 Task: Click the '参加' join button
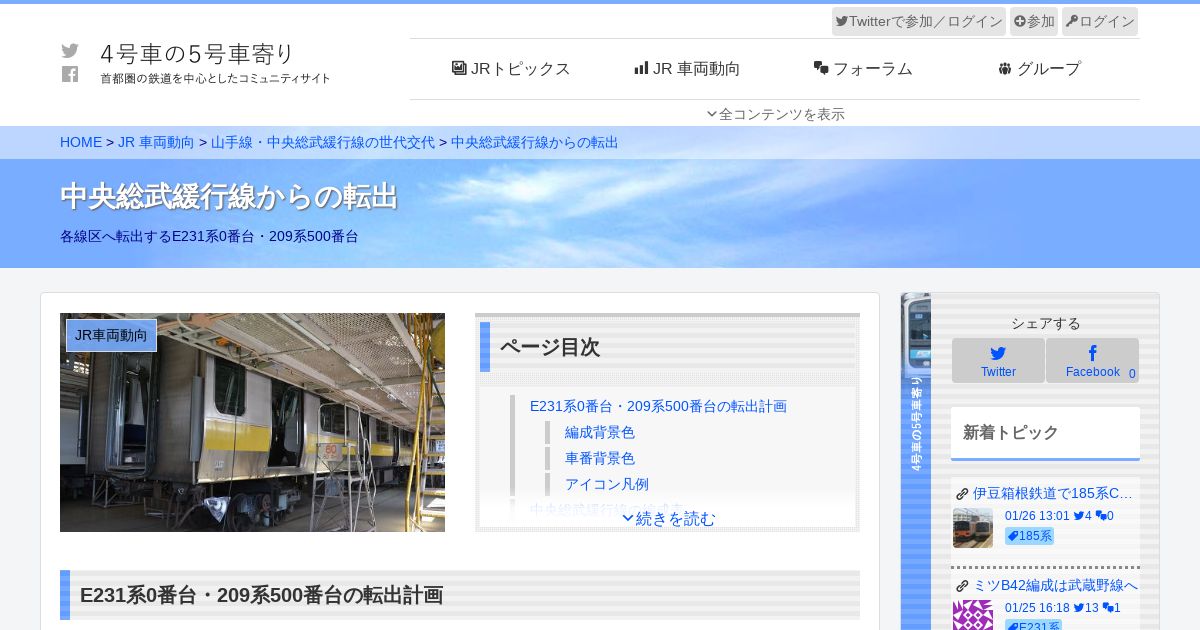point(1034,21)
